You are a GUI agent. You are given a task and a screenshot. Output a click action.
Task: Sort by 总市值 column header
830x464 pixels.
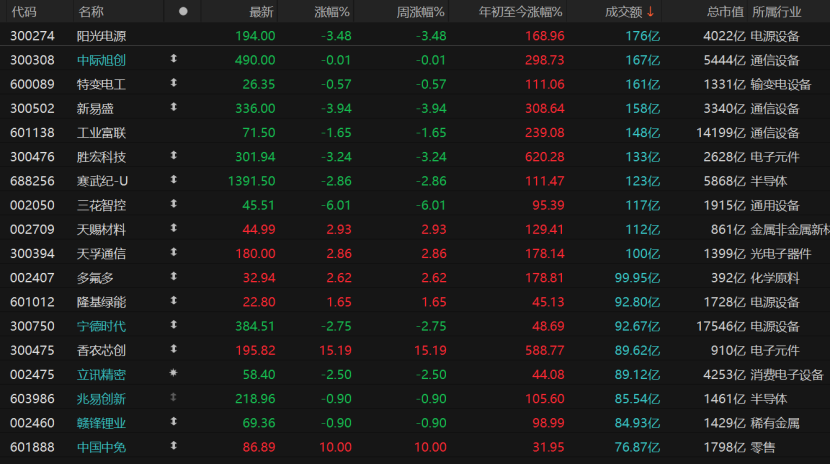725,12
